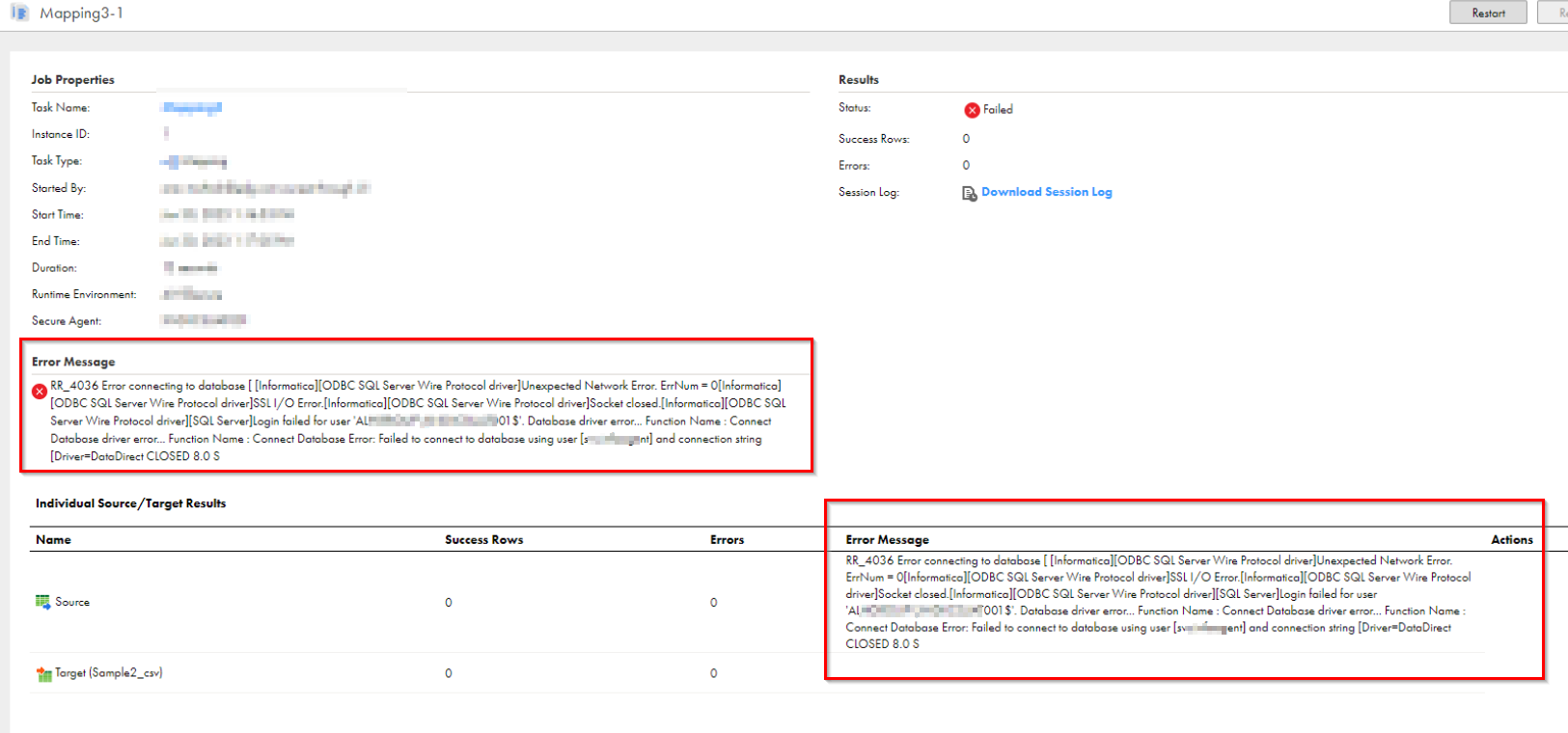Click the session log document icon
Screen dimensions: 1568x733
(x=969, y=193)
